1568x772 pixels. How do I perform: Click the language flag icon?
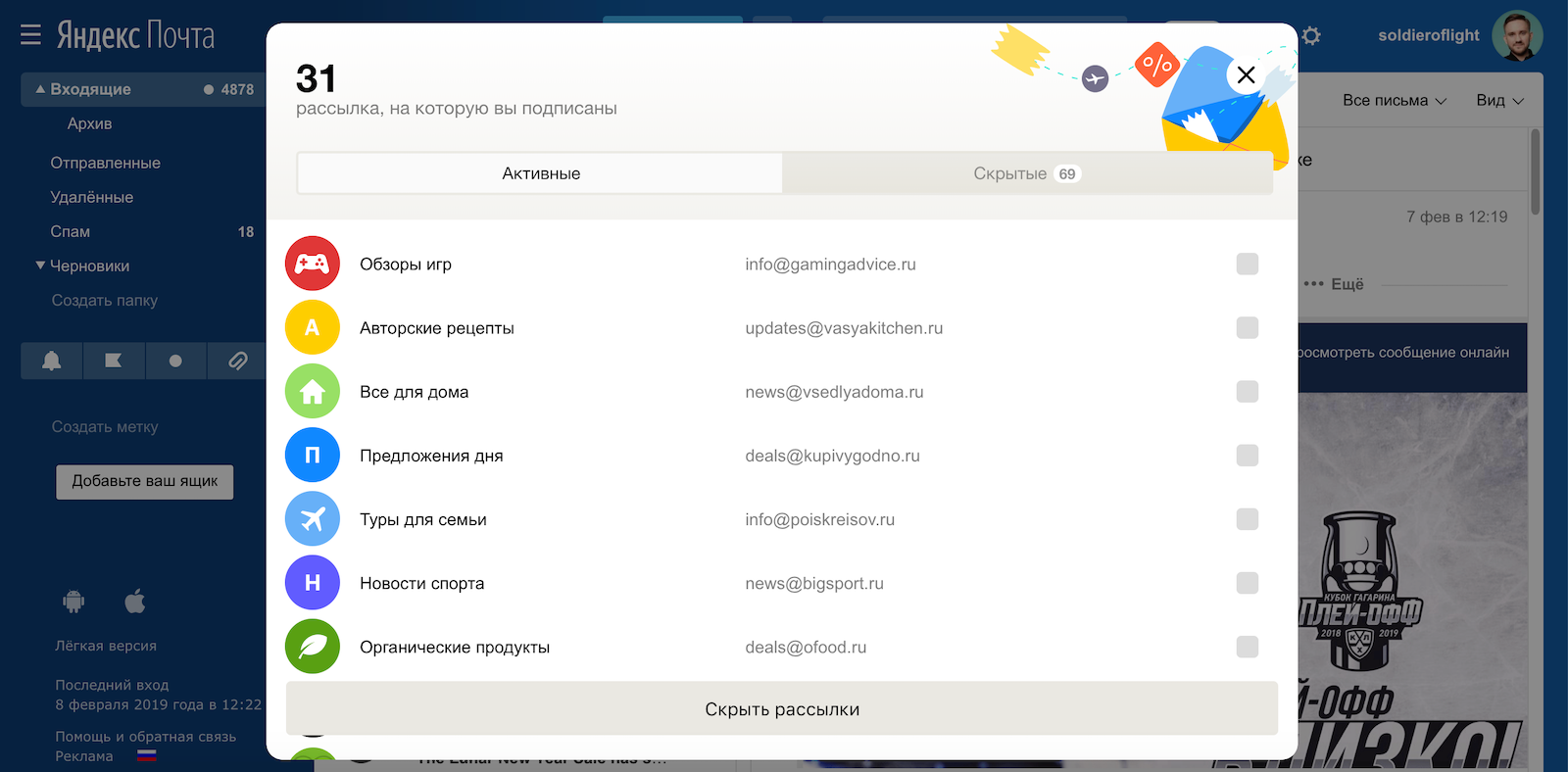coord(146,755)
